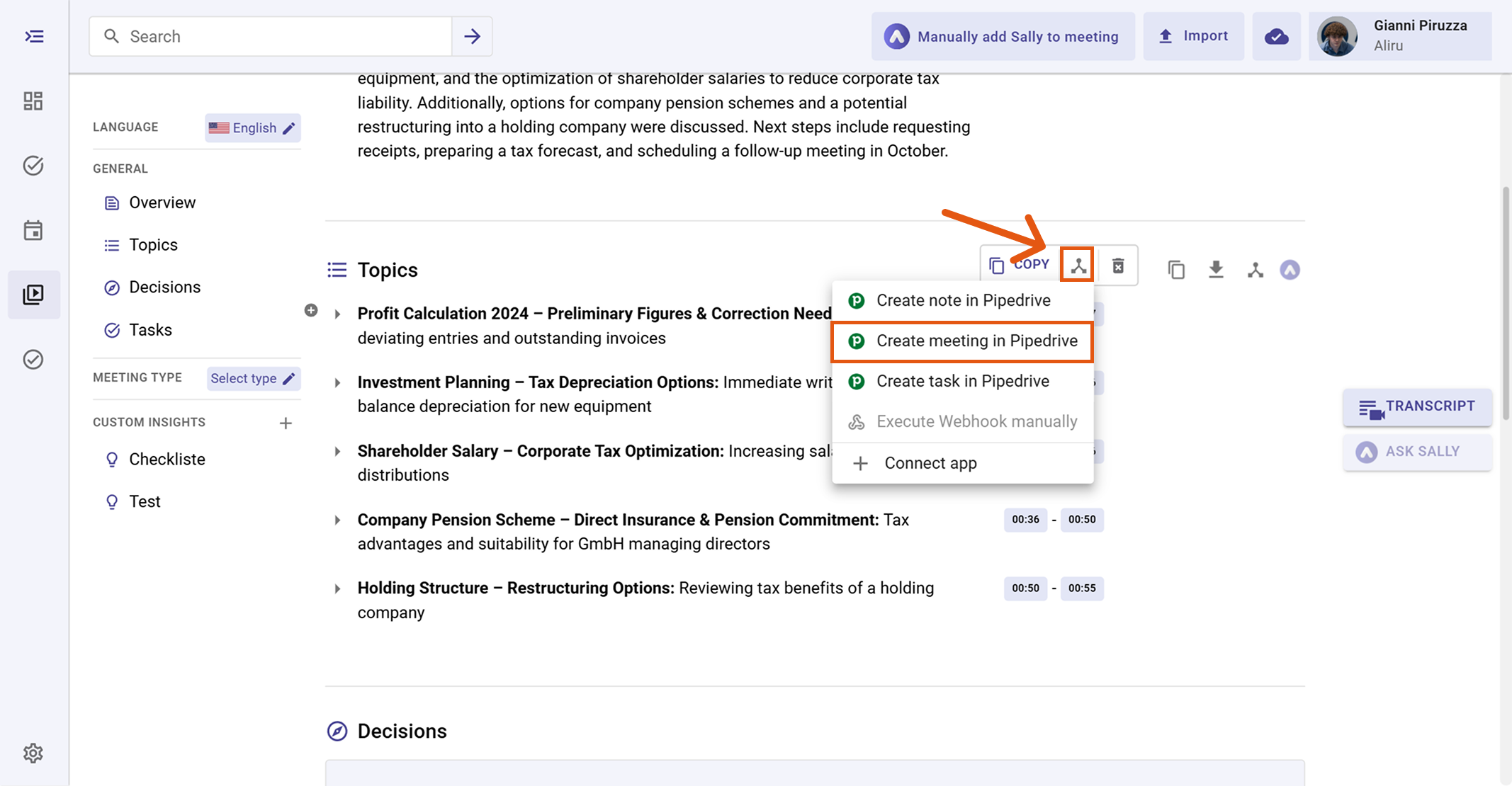Click the page vertical scrollbar
The height and width of the screenshot is (786, 1512).
coord(1506,304)
